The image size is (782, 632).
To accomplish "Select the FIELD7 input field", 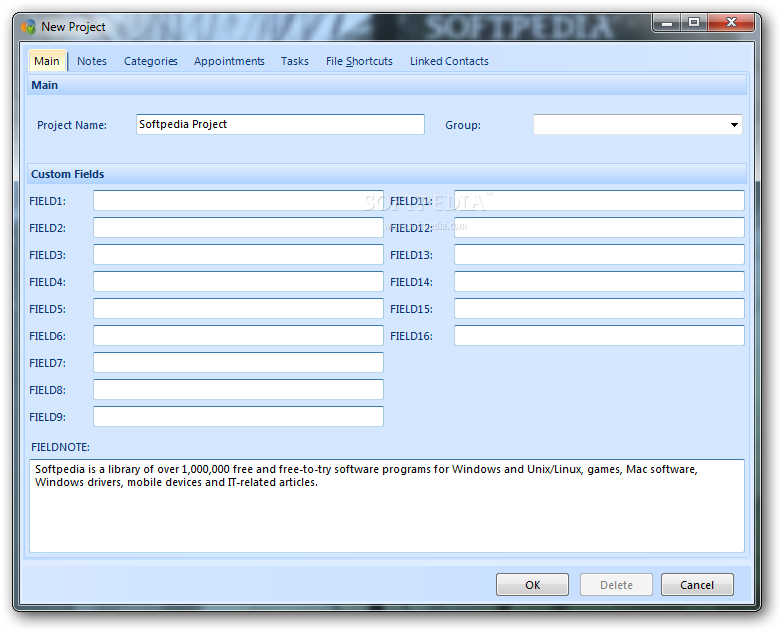I will click(x=238, y=362).
